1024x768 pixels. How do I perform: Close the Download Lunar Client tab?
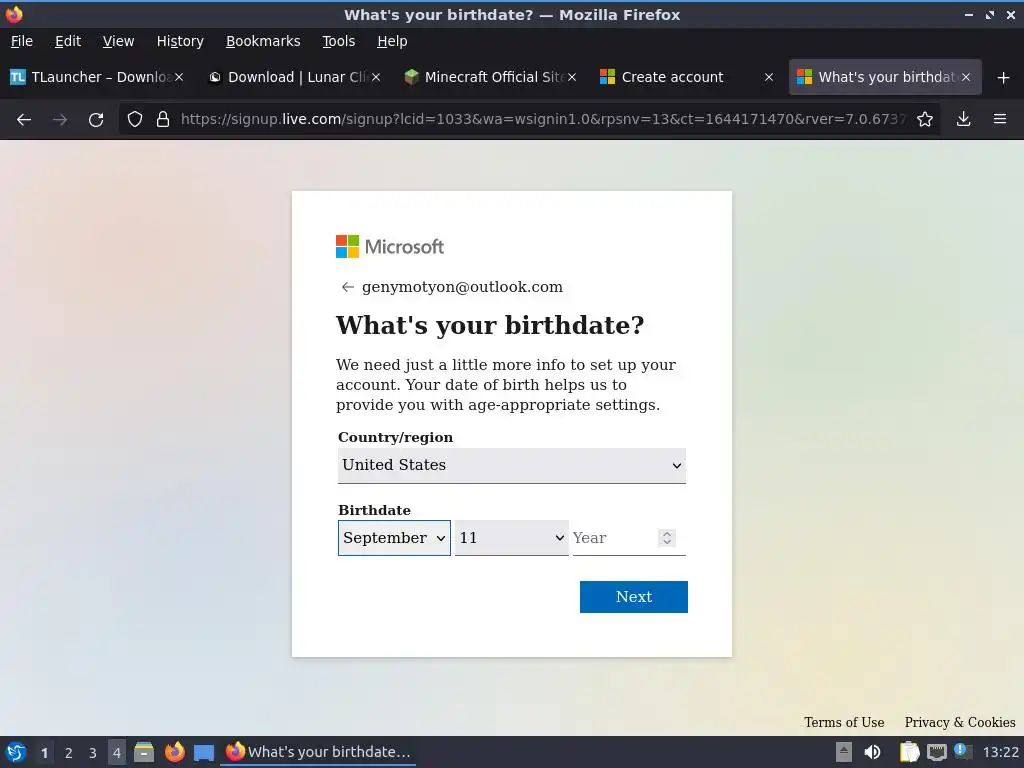coord(376,77)
